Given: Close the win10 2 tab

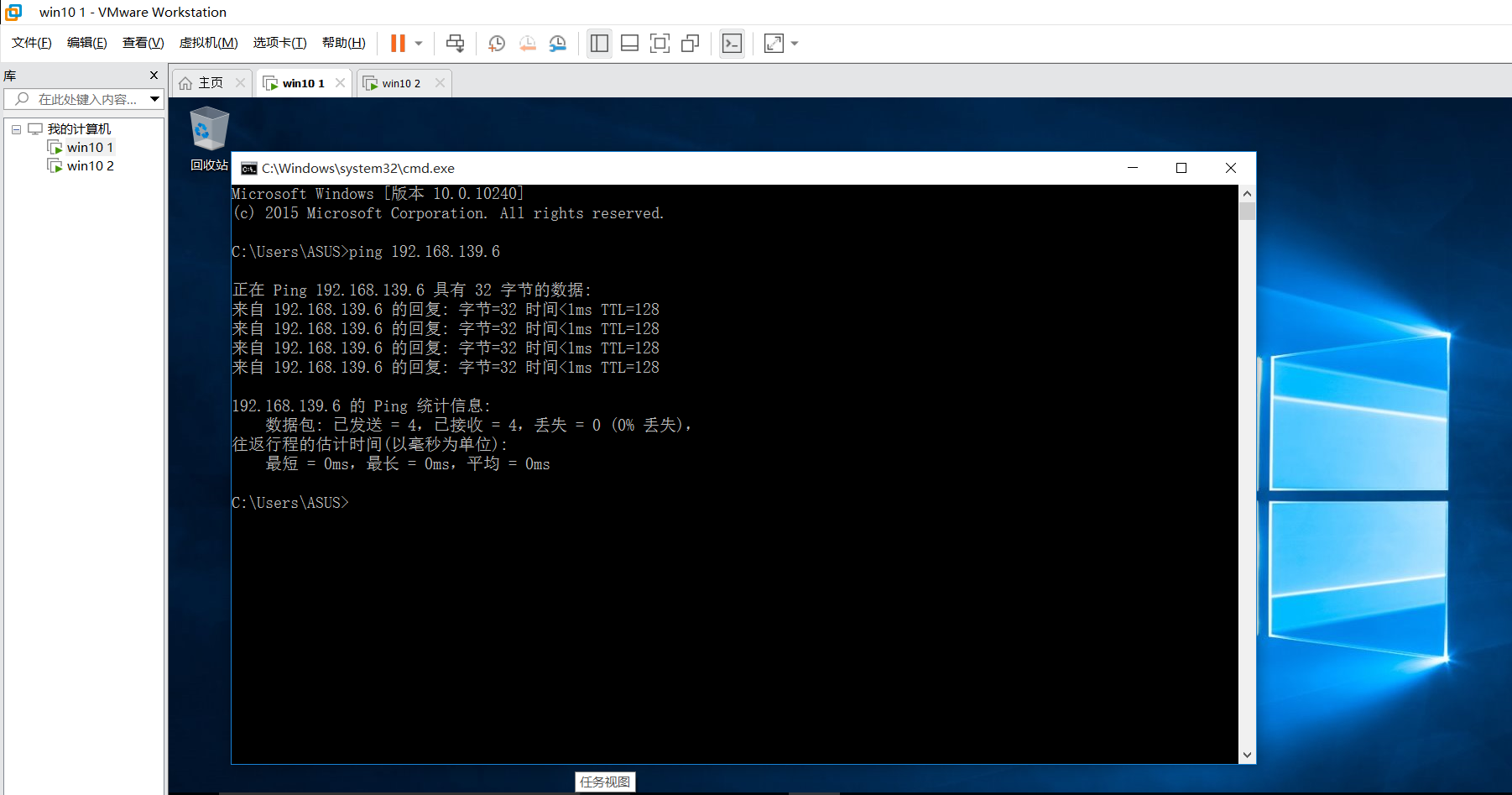Looking at the screenshot, I should (x=440, y=83).
